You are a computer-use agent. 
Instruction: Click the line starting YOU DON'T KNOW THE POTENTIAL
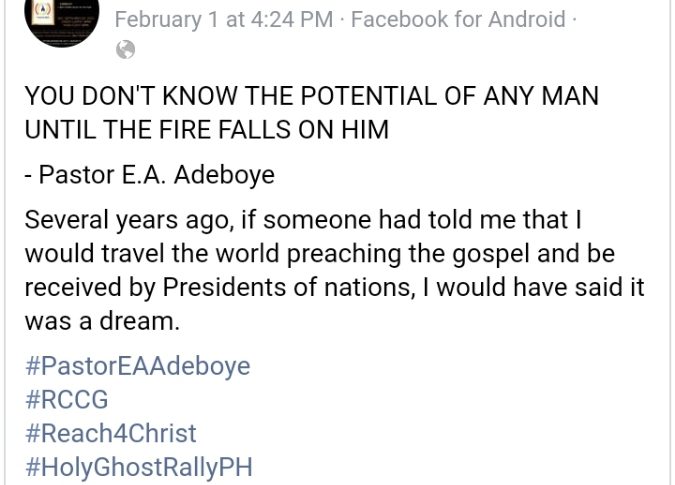tap(311, 97)
